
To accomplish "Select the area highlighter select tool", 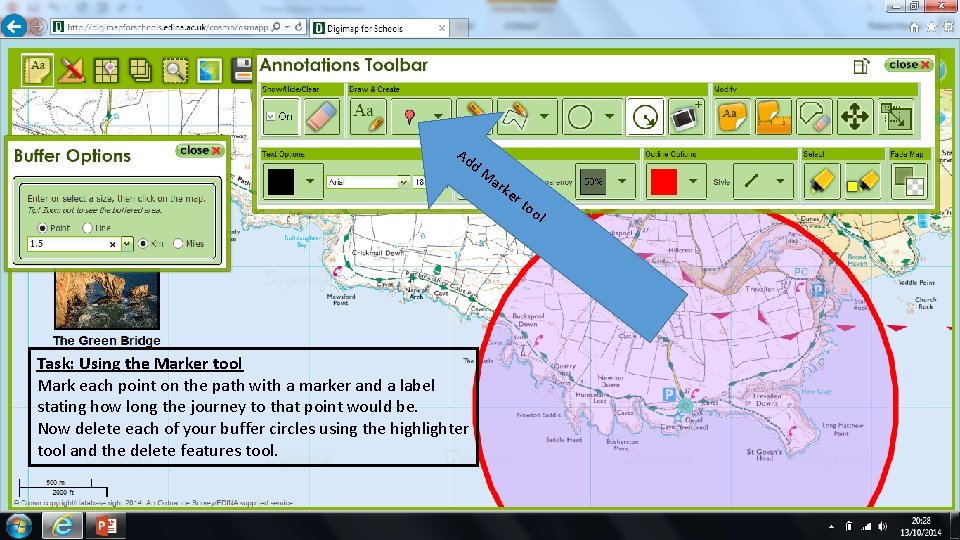I will click(863, 182).
